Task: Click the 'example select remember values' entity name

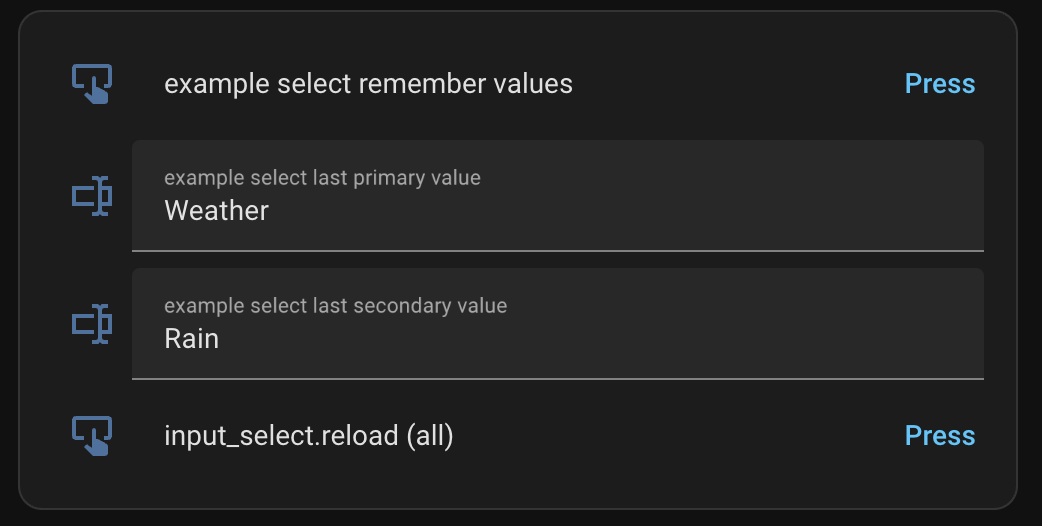Action: pos(368,84)
